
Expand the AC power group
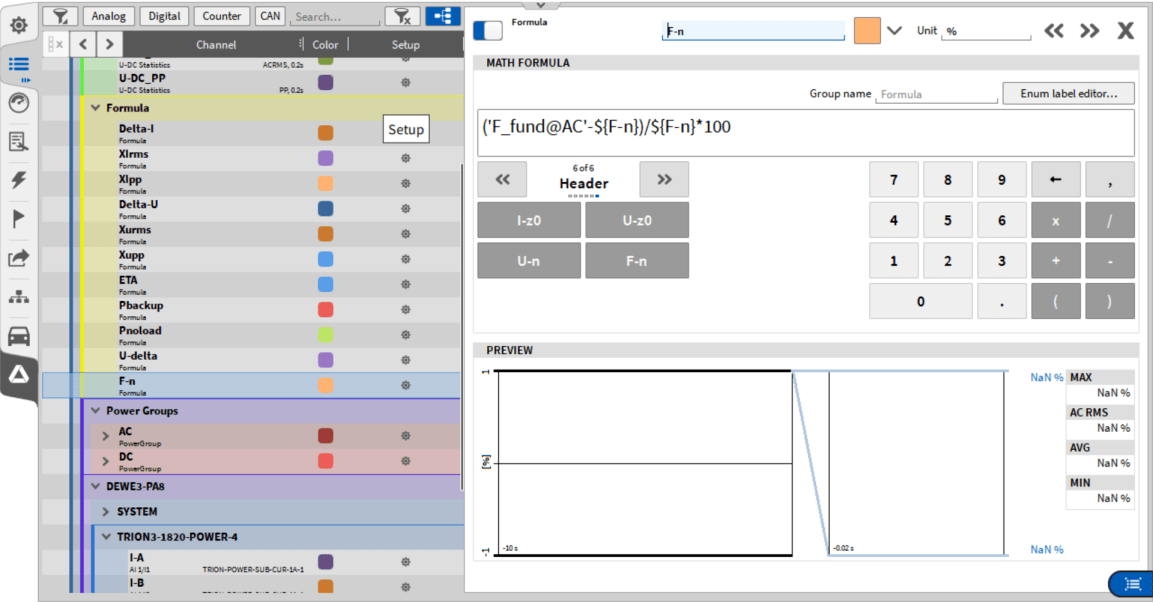pos(105,436)
